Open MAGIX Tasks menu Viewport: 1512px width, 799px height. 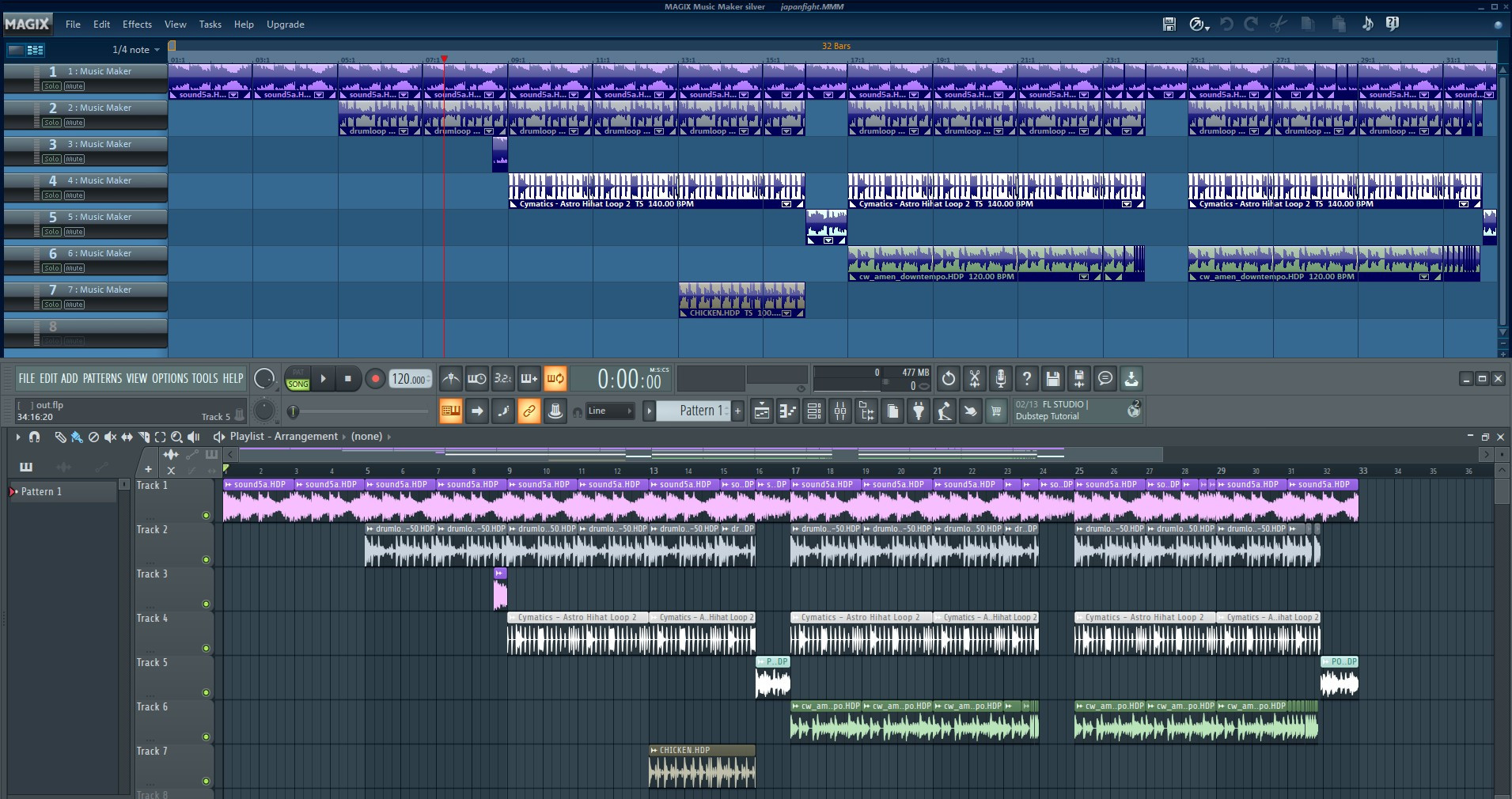210,25
